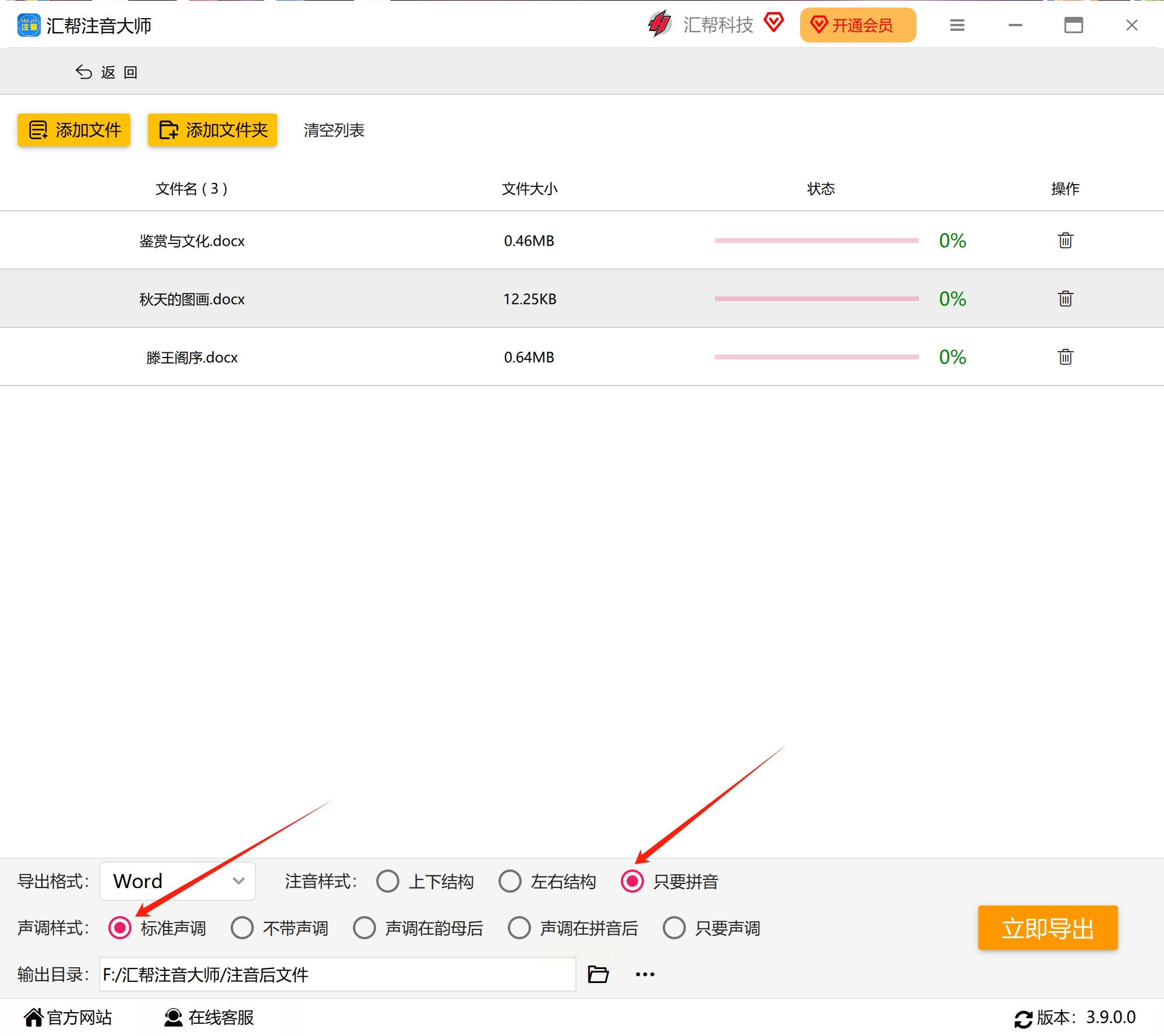Image resolution: width=1164 pixels, height=1036 pixels.
Task: Maximize the 汇帮注音大师 window
Action: pyautogui.click(x=1074, y=25)
